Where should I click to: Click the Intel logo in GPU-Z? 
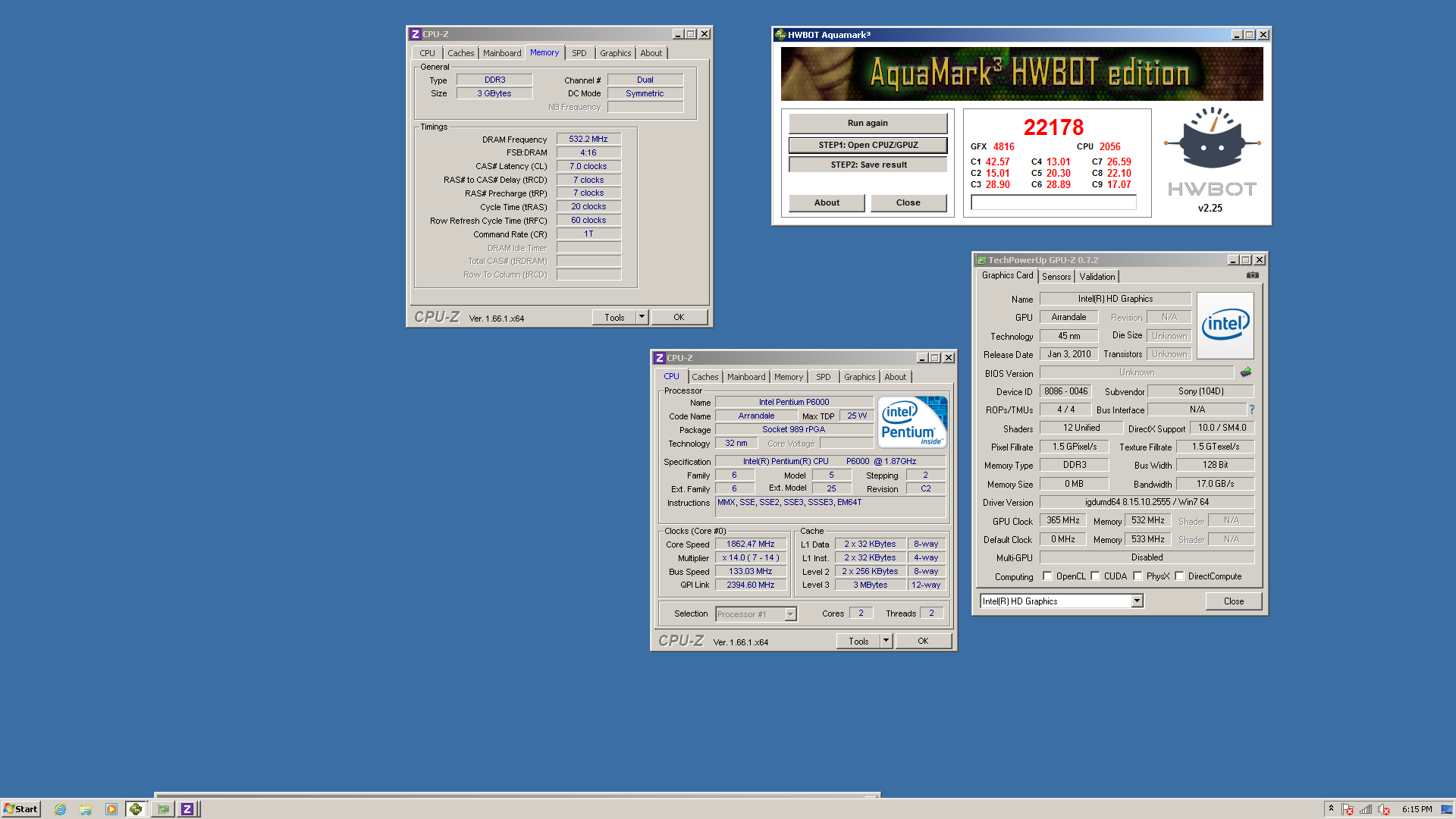pyautogui.click(x=1225, y=325)
